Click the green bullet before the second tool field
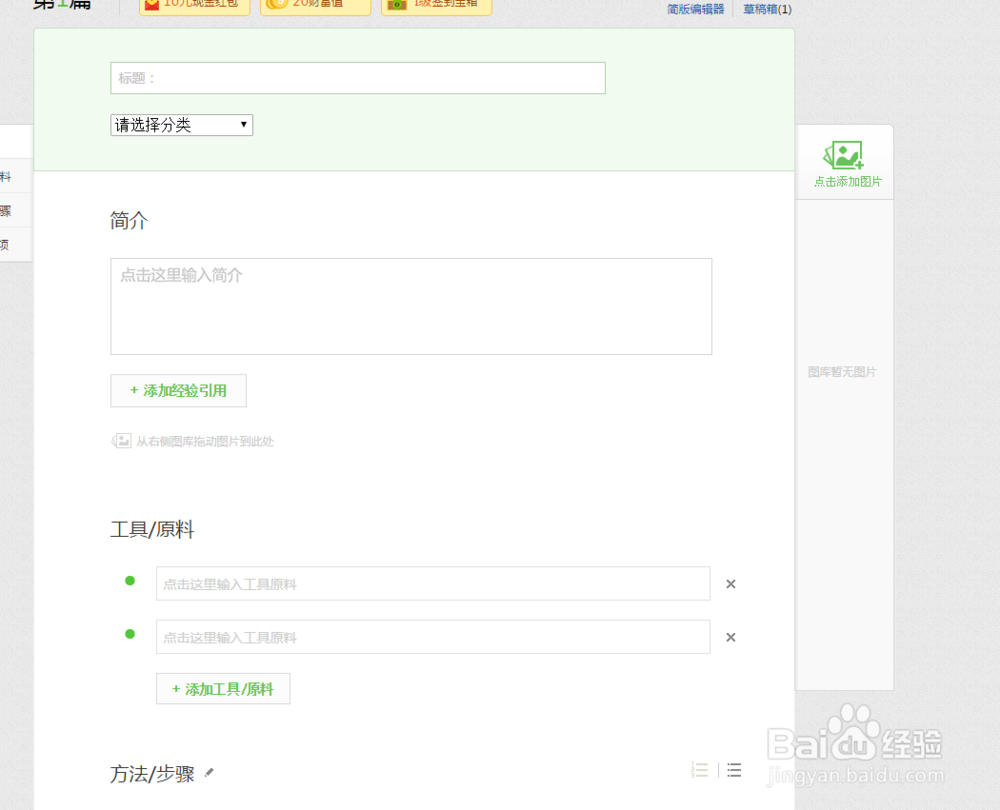This screenshot has width=1000, height=810. pyautogui.click(x=130, y=634)
